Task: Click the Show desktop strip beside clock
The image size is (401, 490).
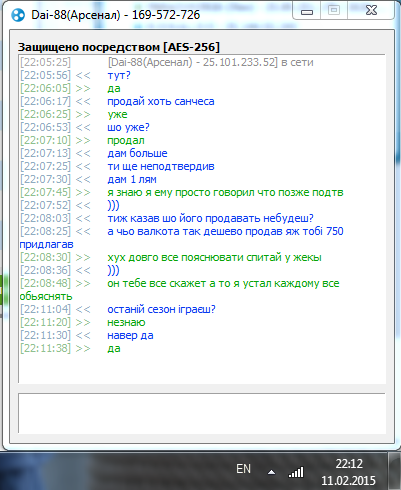Action: point(395,471)
